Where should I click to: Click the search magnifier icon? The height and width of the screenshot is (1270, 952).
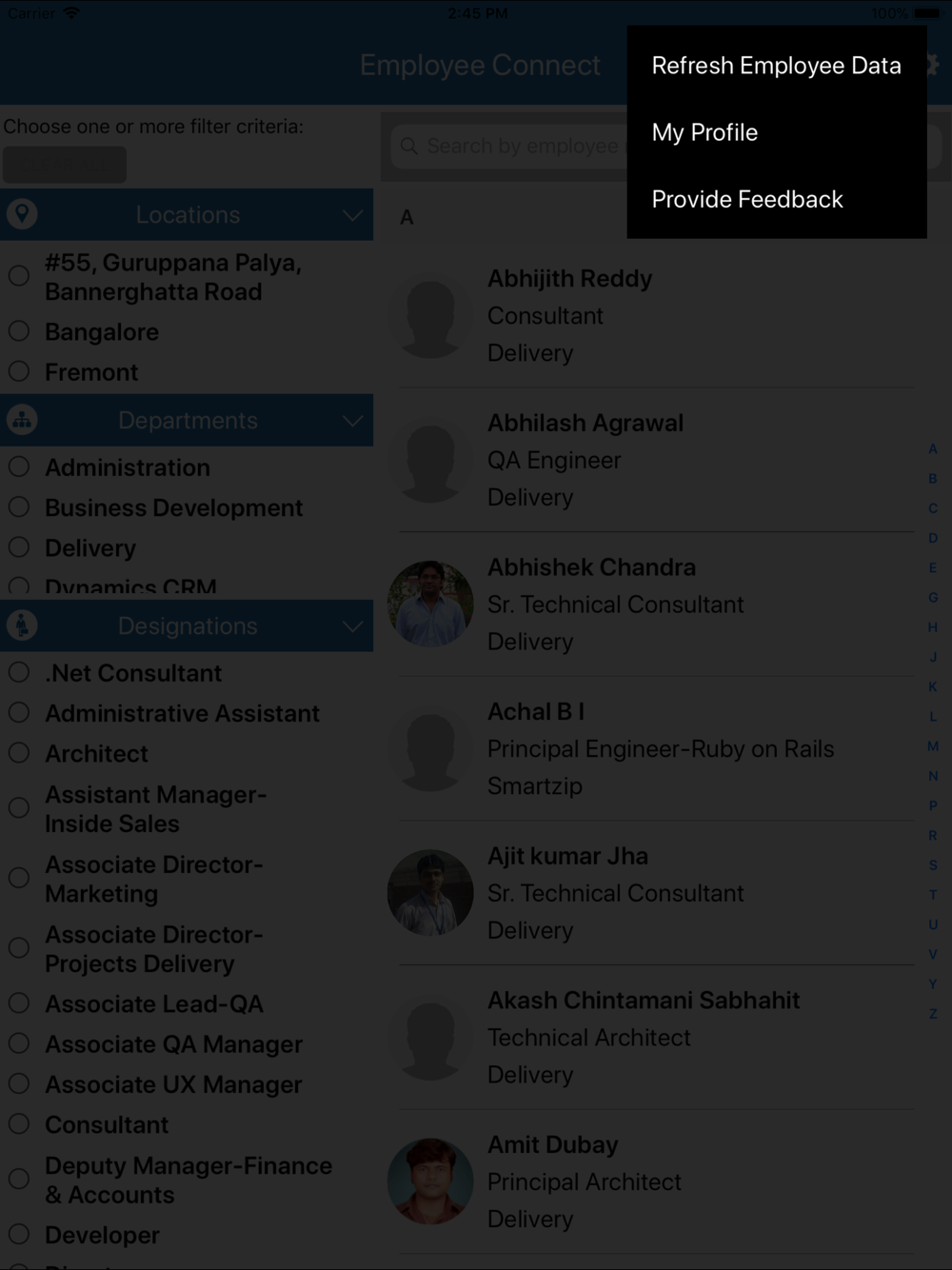click(x=409, y=146)
